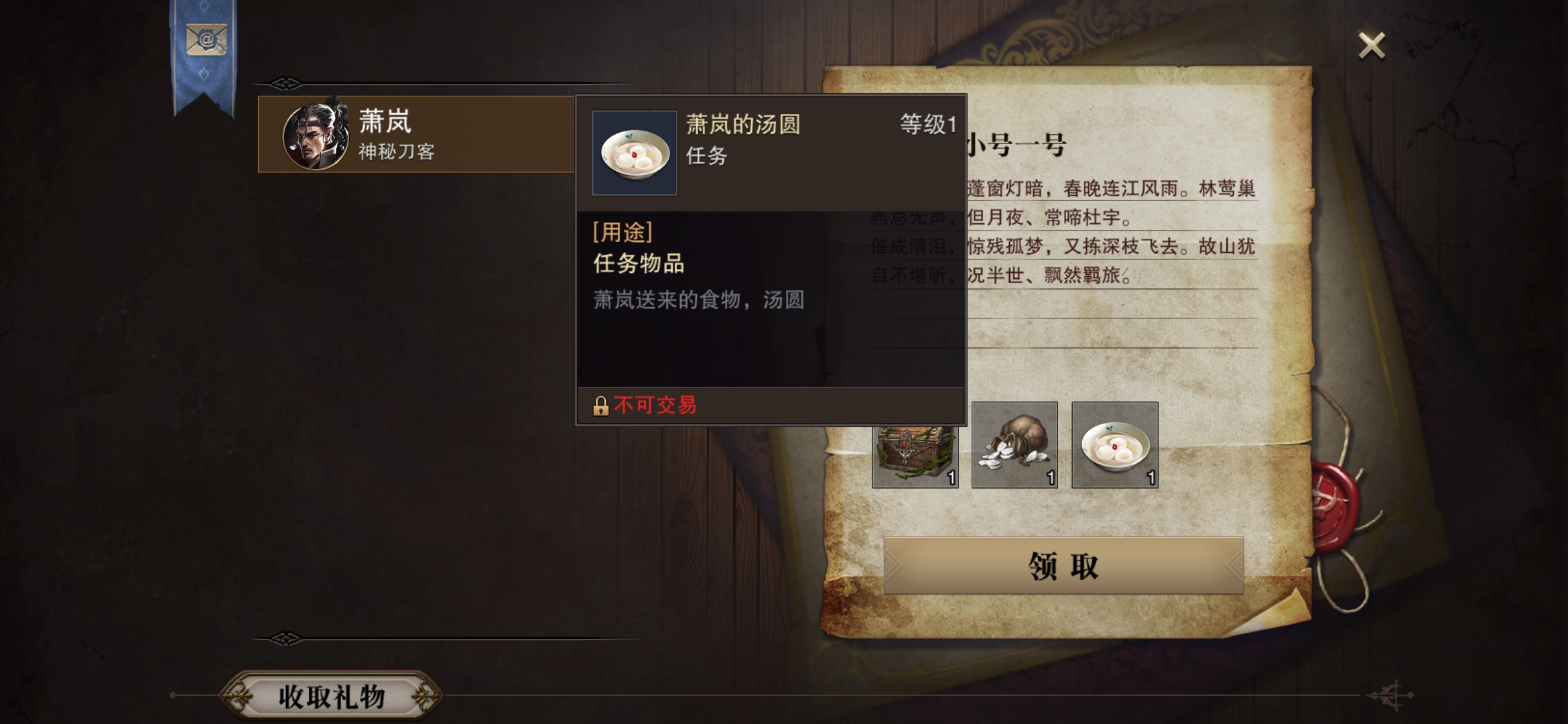Click the tangyuan icon in the item tooltip
Screen dimensions: 1568x724
(x=635, y=153)
